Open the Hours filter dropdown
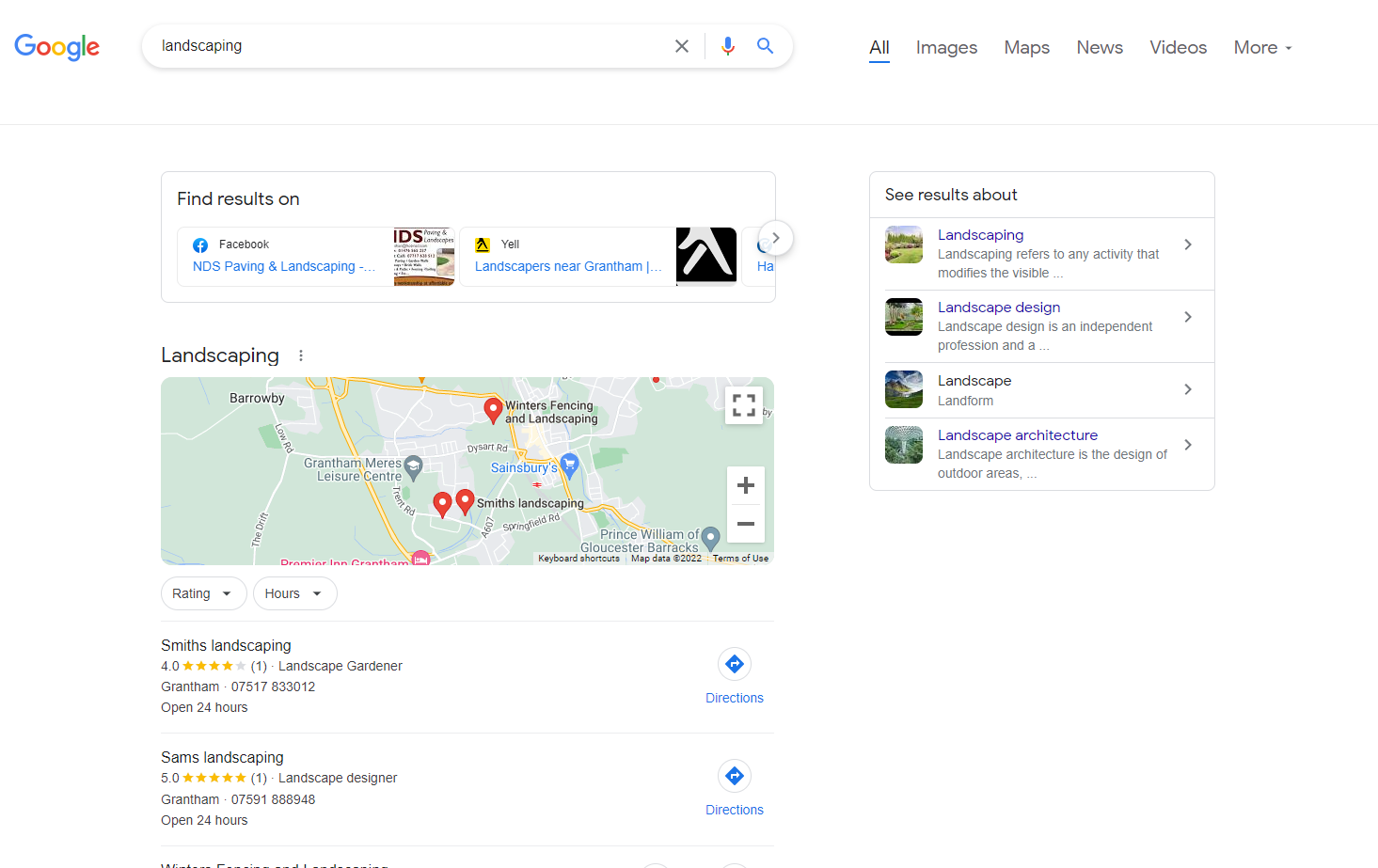1378x868 pixels. click(294, 593)
